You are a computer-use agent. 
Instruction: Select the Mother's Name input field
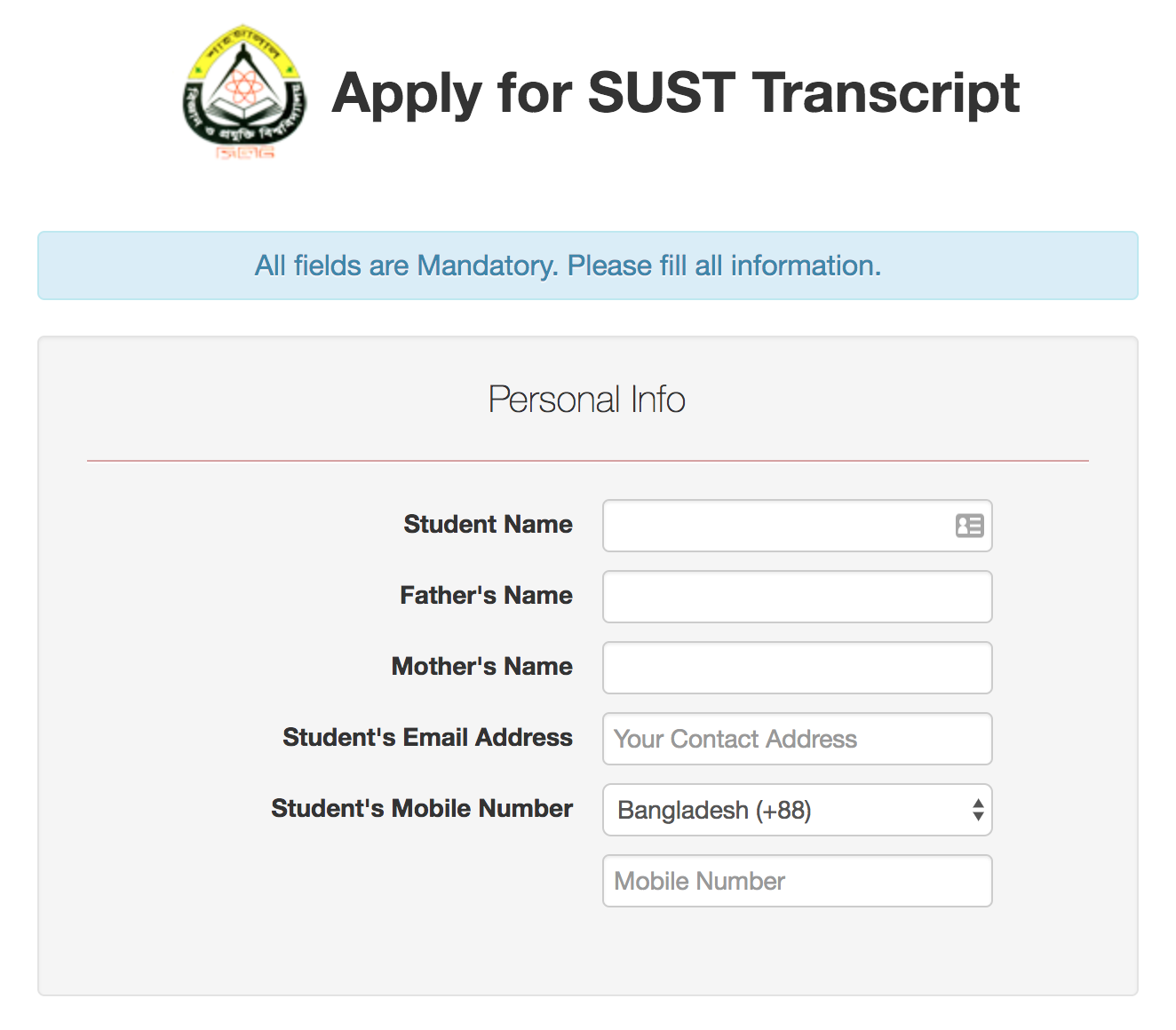(x=797, y=668)
